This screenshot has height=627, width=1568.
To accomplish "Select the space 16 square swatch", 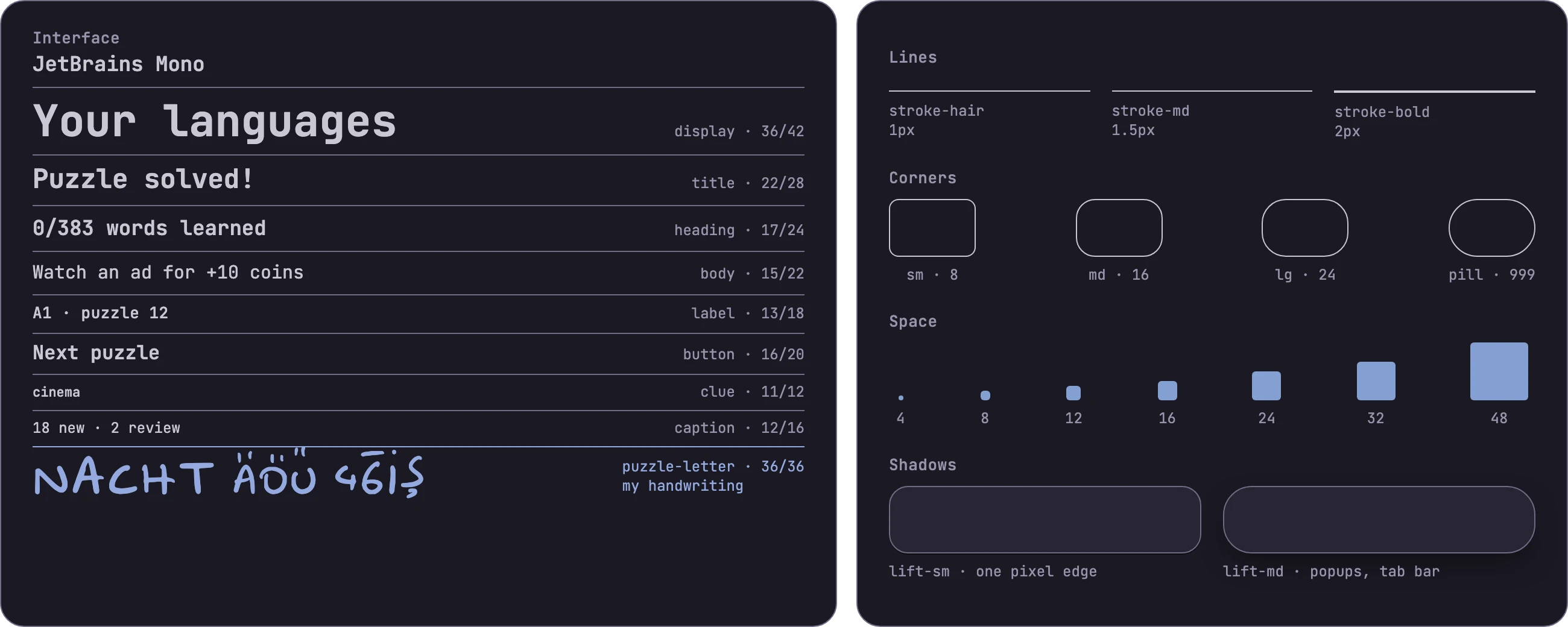I will pos(1167,390).
